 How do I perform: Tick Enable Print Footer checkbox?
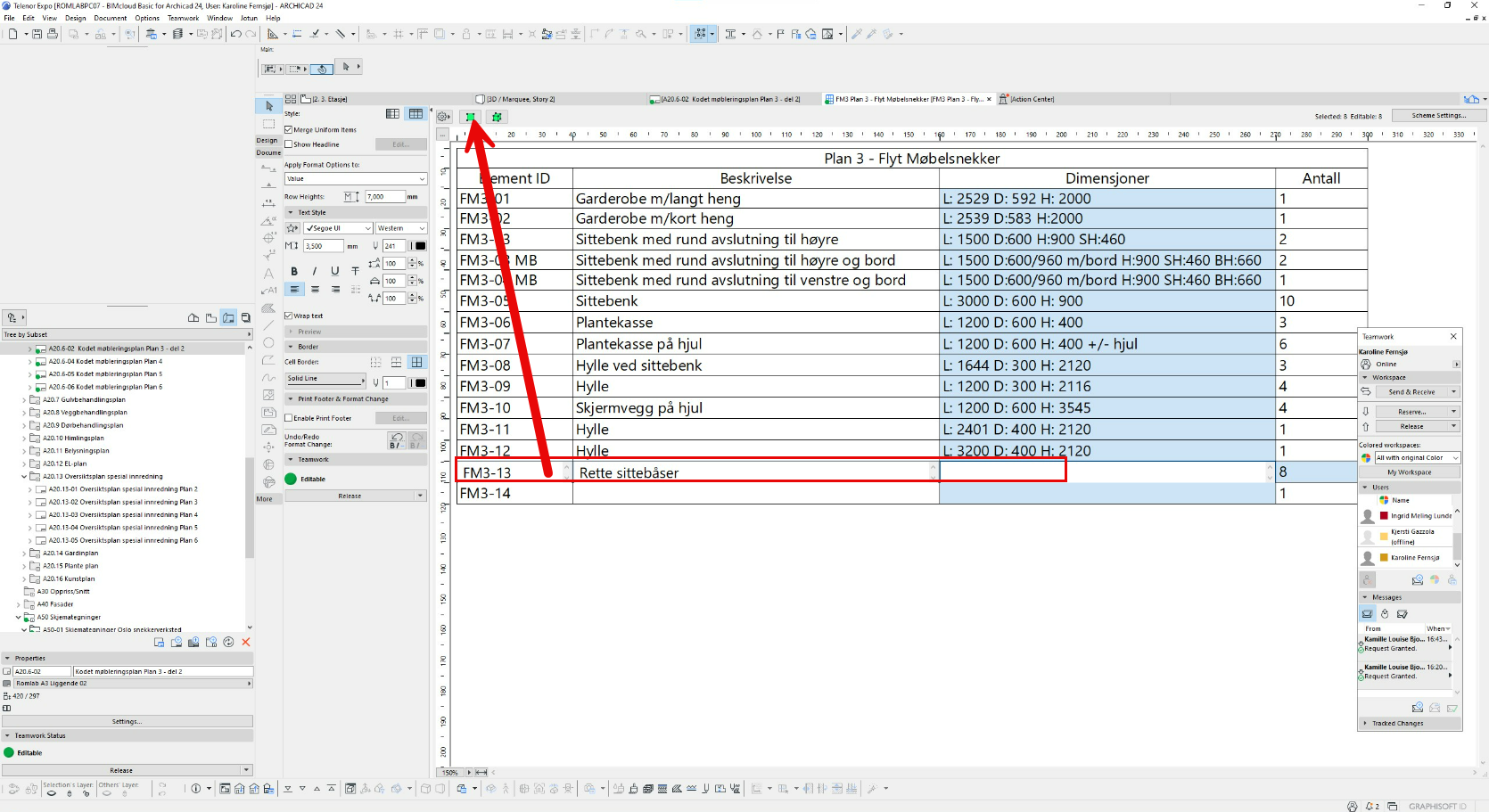click(289, 418)
